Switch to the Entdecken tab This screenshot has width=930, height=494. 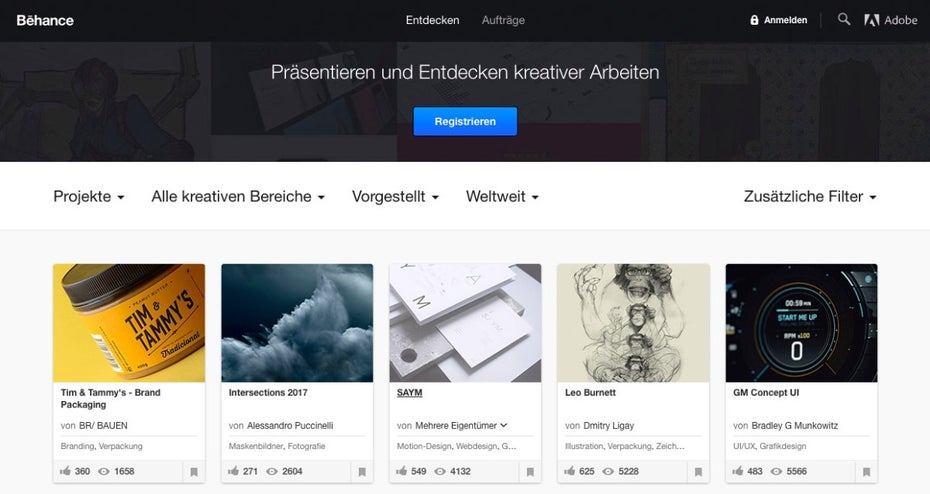pos(432,20)
